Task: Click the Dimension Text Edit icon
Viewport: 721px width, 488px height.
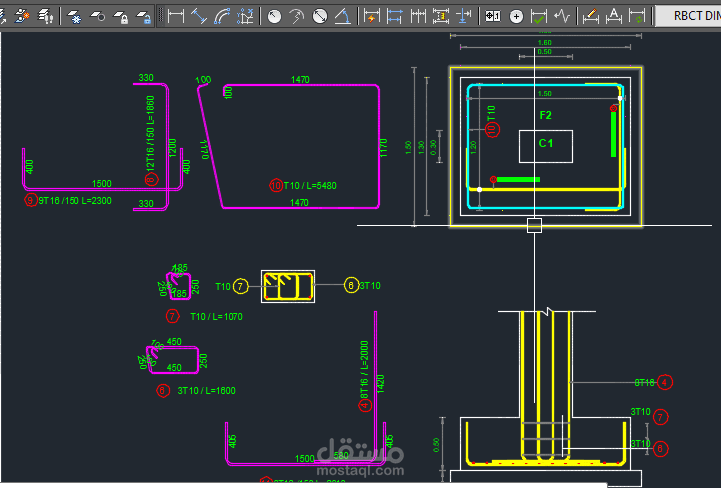Action: pos(614,16)
